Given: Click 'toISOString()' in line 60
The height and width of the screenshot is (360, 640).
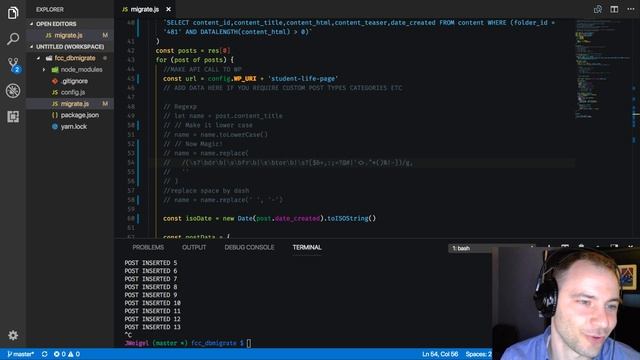Looking at the screenshot, I should (351, 218).
